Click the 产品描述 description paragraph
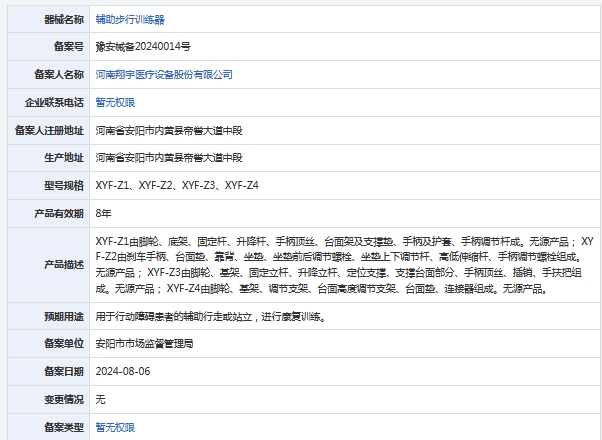The height and width of the screenshot is (440, 602). click(x=345, y=265)
